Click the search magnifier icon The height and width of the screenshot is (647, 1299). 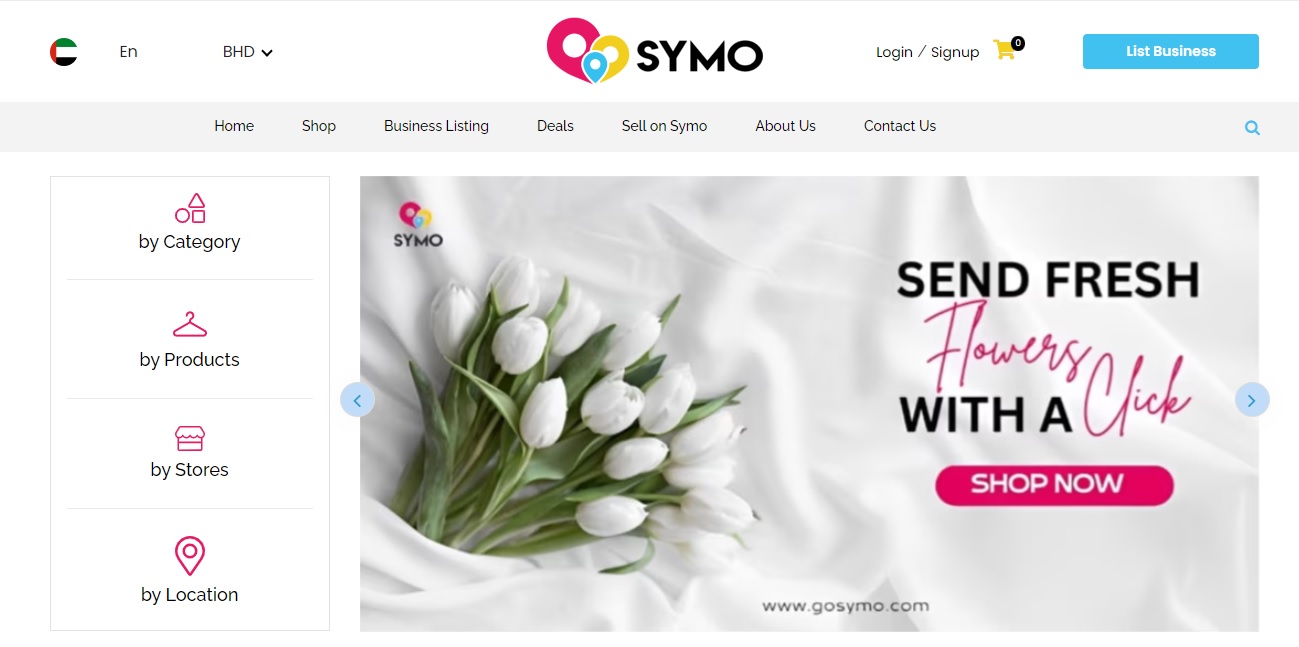click(1252, 127)
